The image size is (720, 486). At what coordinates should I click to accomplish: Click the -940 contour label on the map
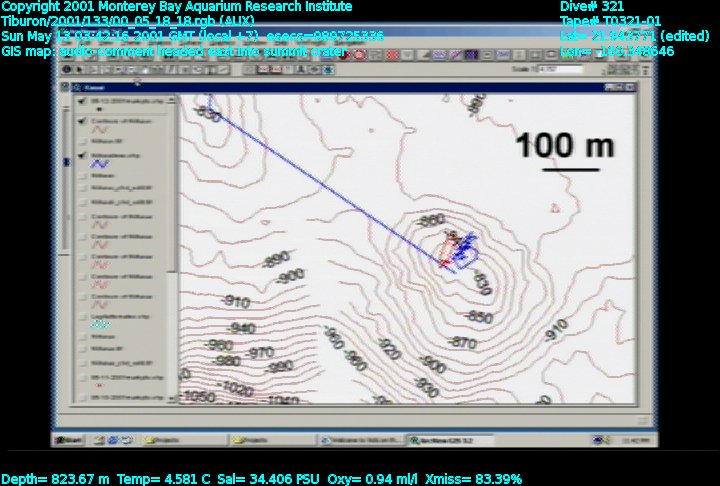pyautogui.click(x=241, y=328)
